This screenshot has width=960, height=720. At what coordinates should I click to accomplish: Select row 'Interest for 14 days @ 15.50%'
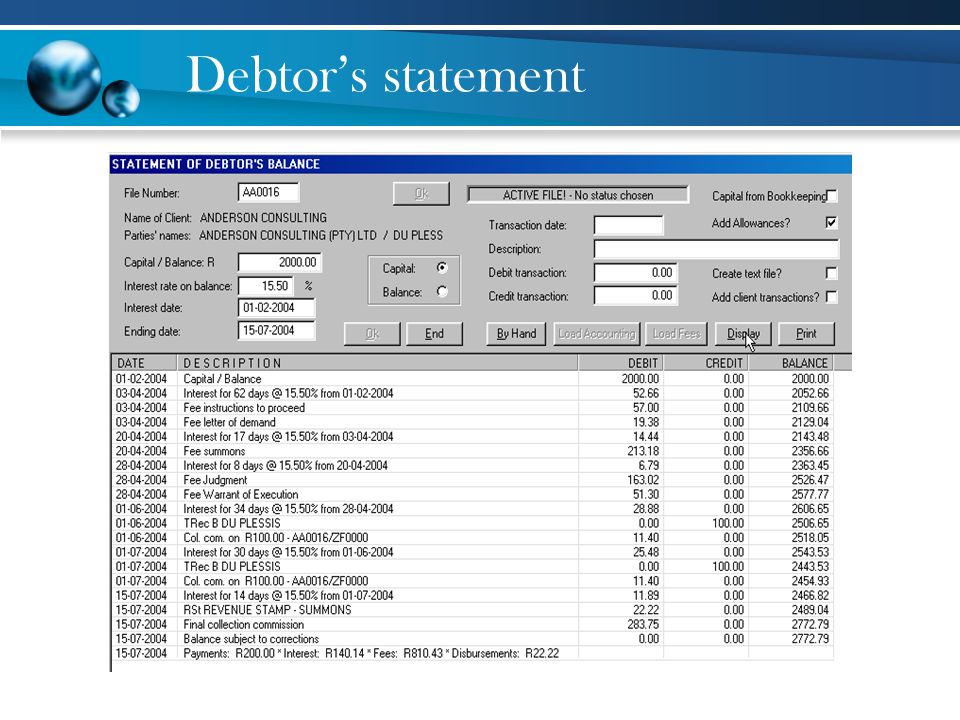tap(473, 596)
